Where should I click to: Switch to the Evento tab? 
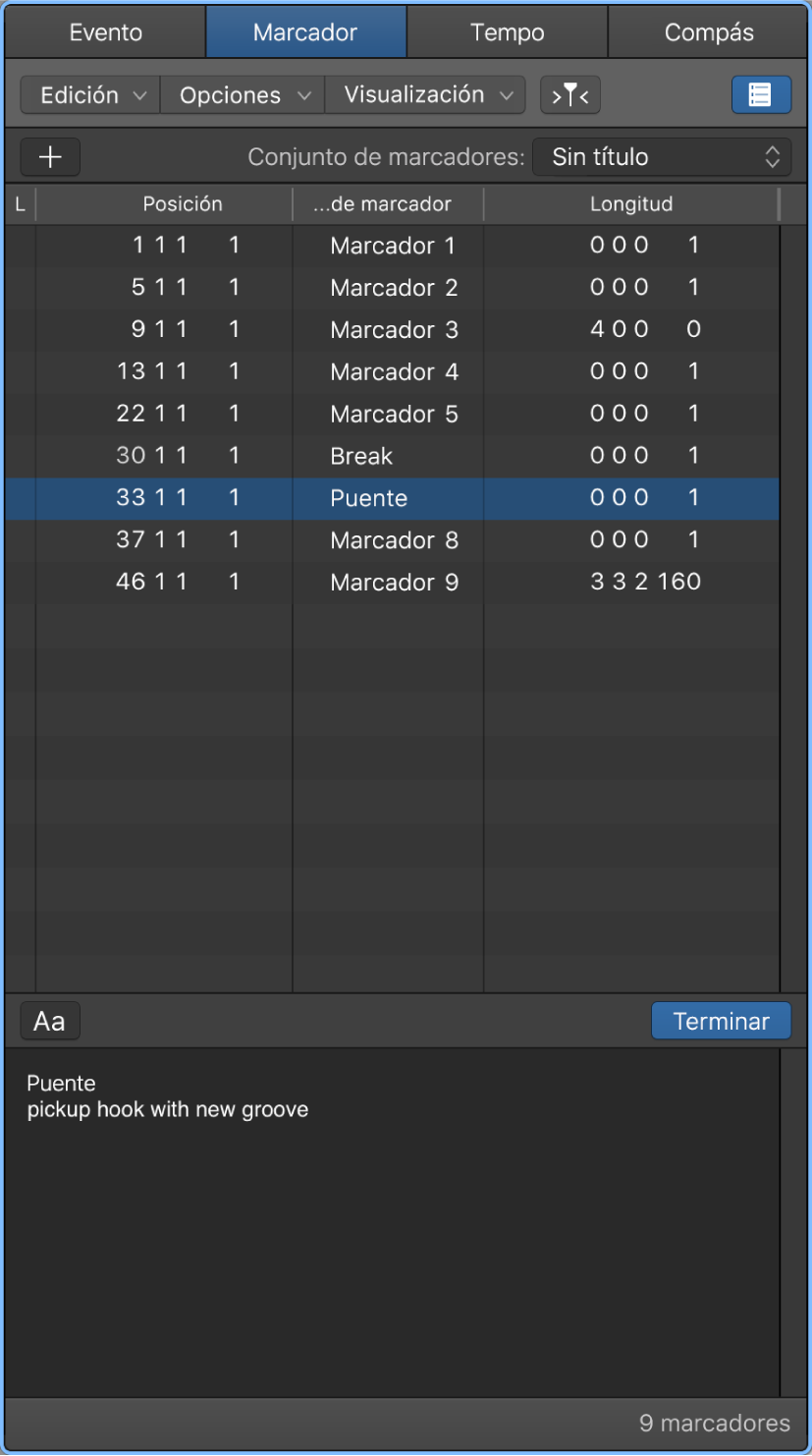point(106,31)
